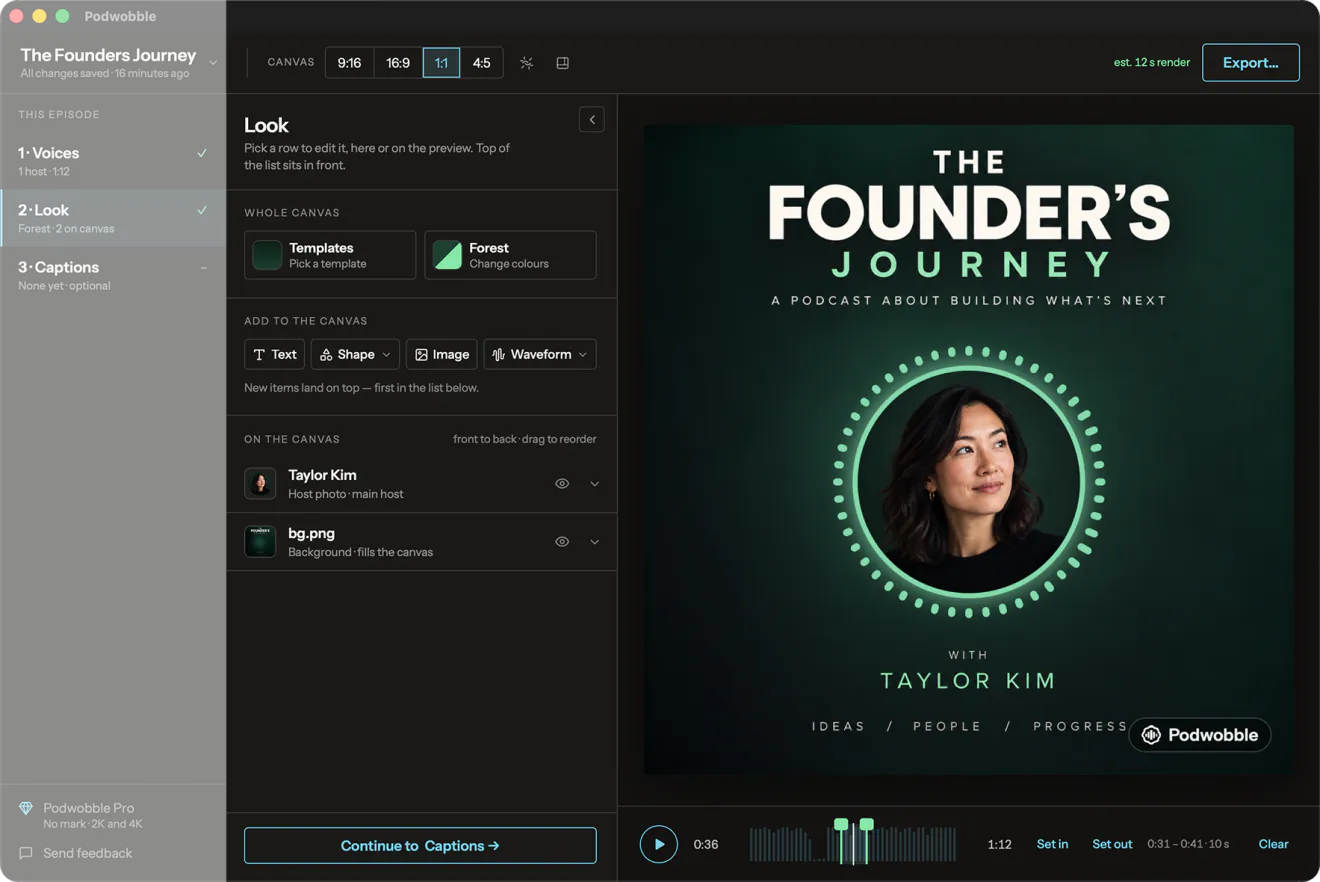Click the sparkle icon beside the 4:5 ratio
1320x882 pixels.
526,63
